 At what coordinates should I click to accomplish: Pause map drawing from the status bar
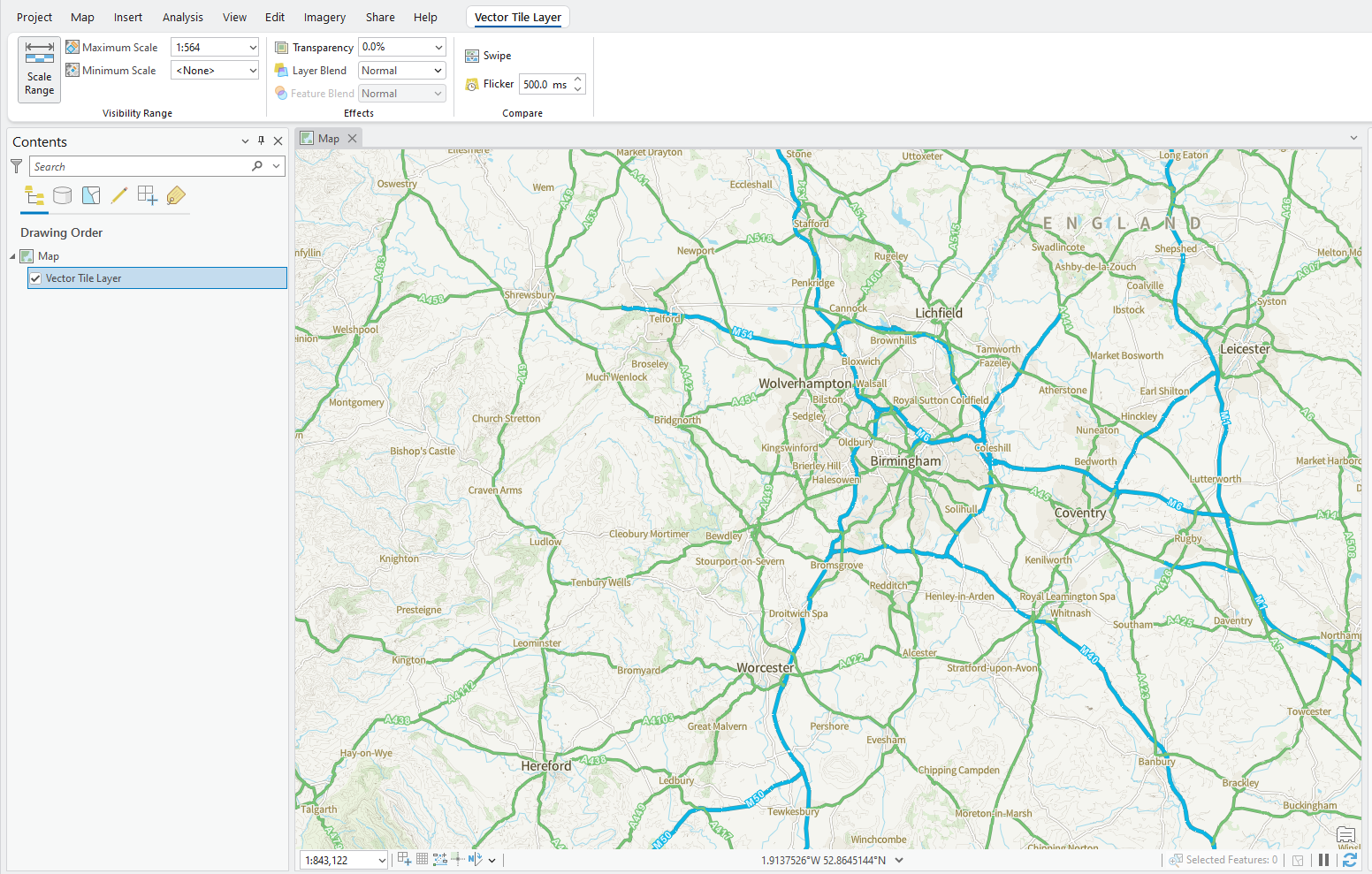tap(1323, 859)
